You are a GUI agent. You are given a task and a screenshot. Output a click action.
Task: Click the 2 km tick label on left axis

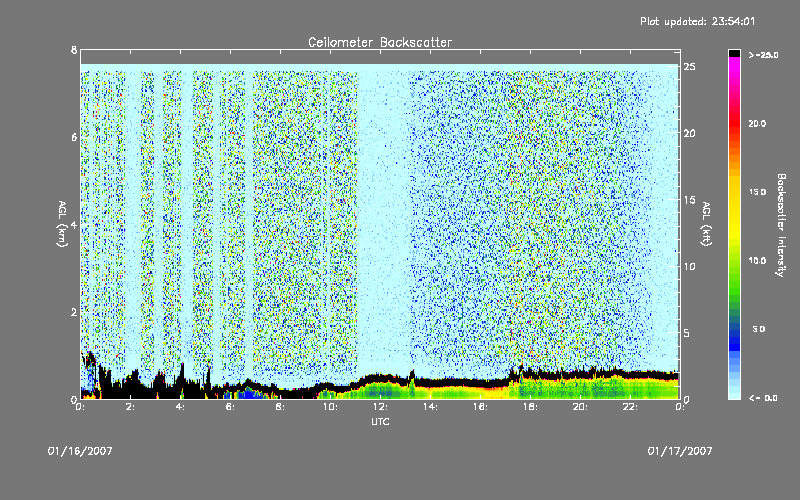(x=74, y=312)
